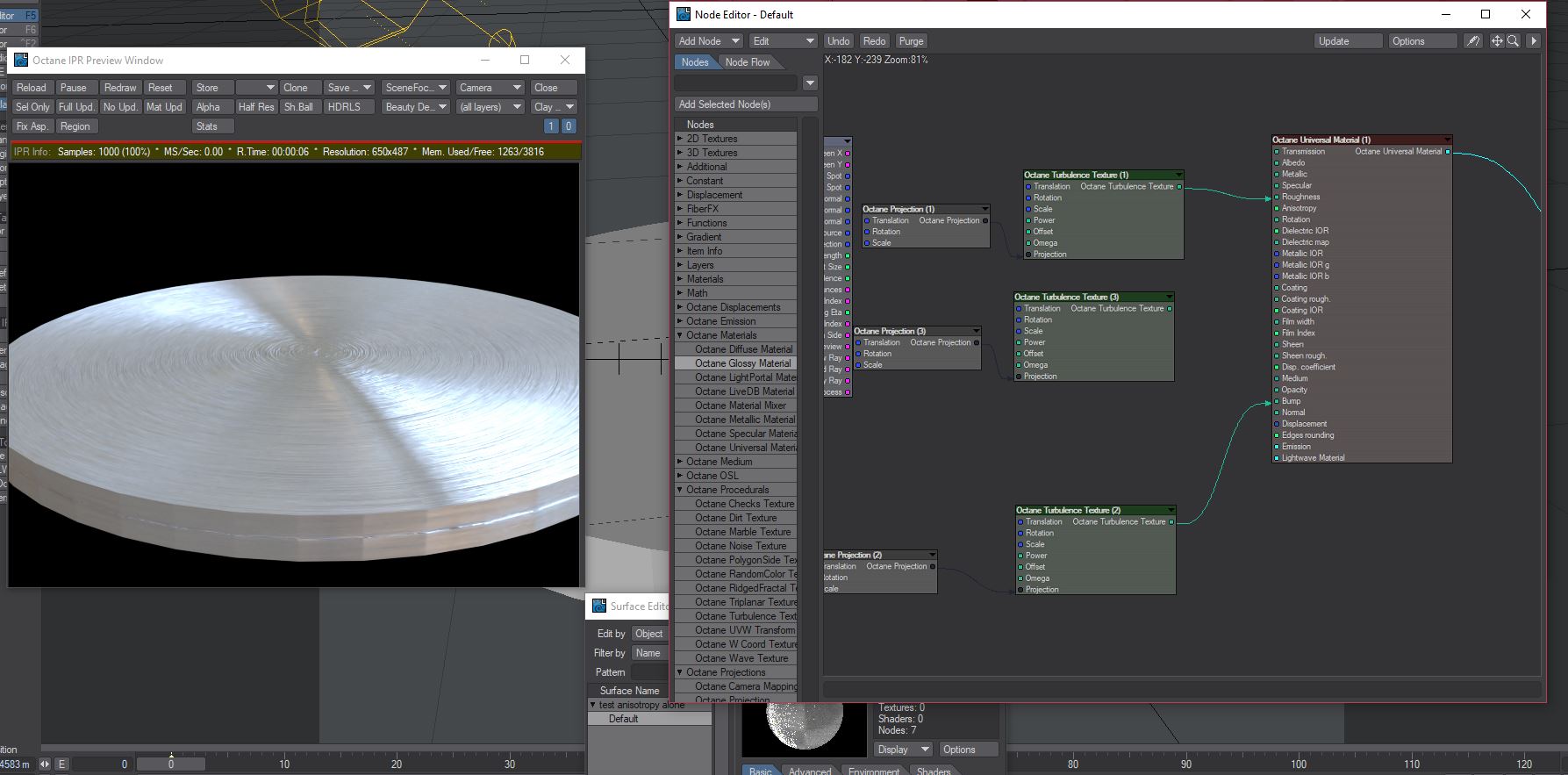This screenshot has height=775, width=1568.
Task: Open the Advanced tab in Surface Editor
Action: pos(810,771)
